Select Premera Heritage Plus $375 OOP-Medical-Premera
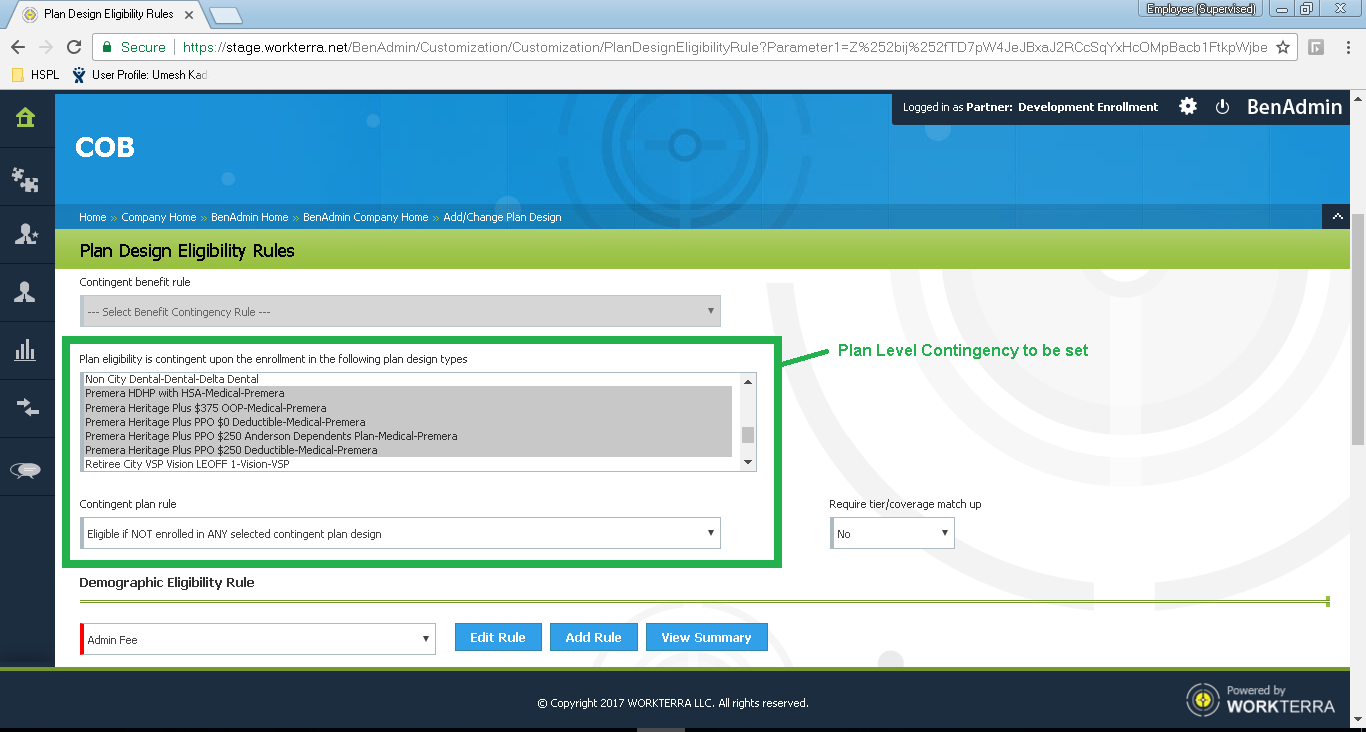This screenshot has width=1366, height=732. pos(408,408)
